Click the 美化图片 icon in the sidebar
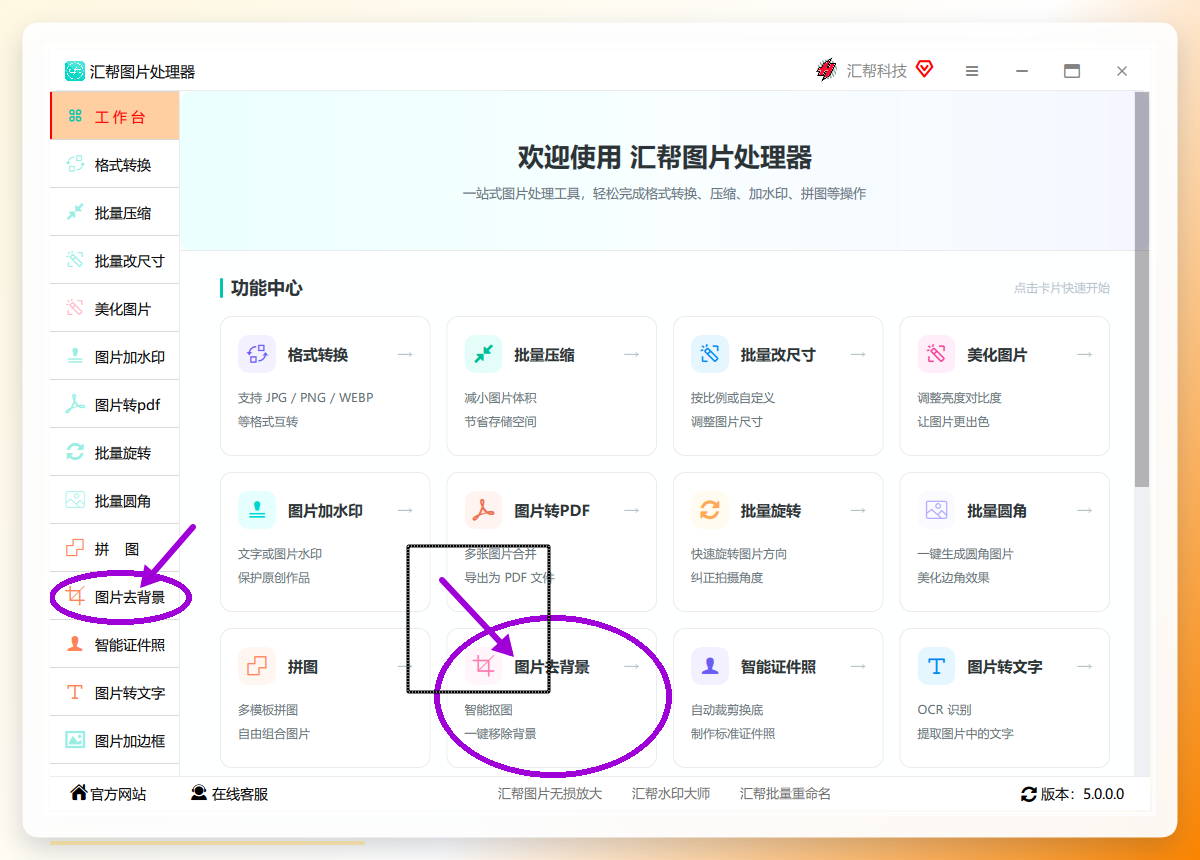 pos(75,309)
